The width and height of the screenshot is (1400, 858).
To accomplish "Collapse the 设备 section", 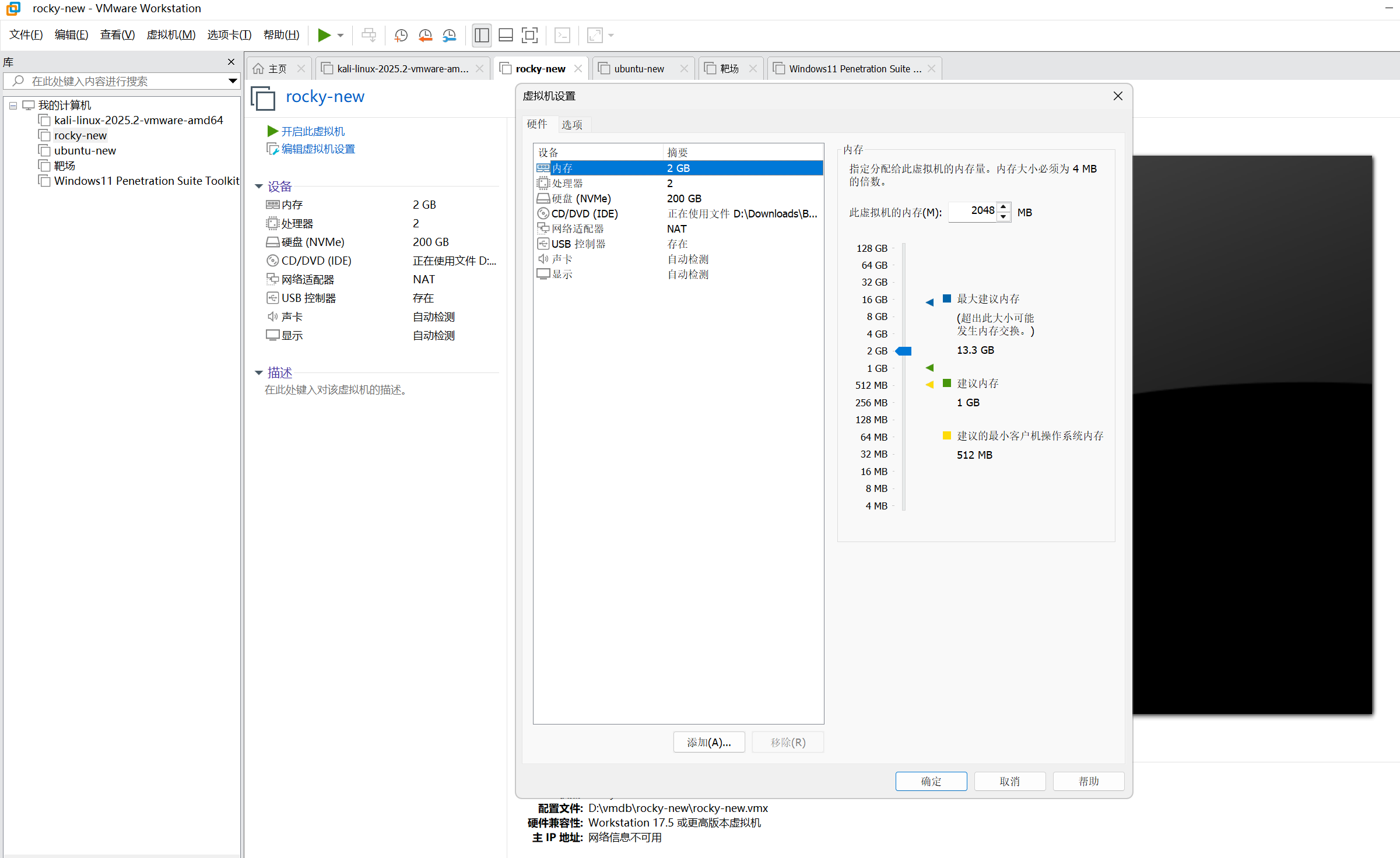I will (x=259, y=187).
